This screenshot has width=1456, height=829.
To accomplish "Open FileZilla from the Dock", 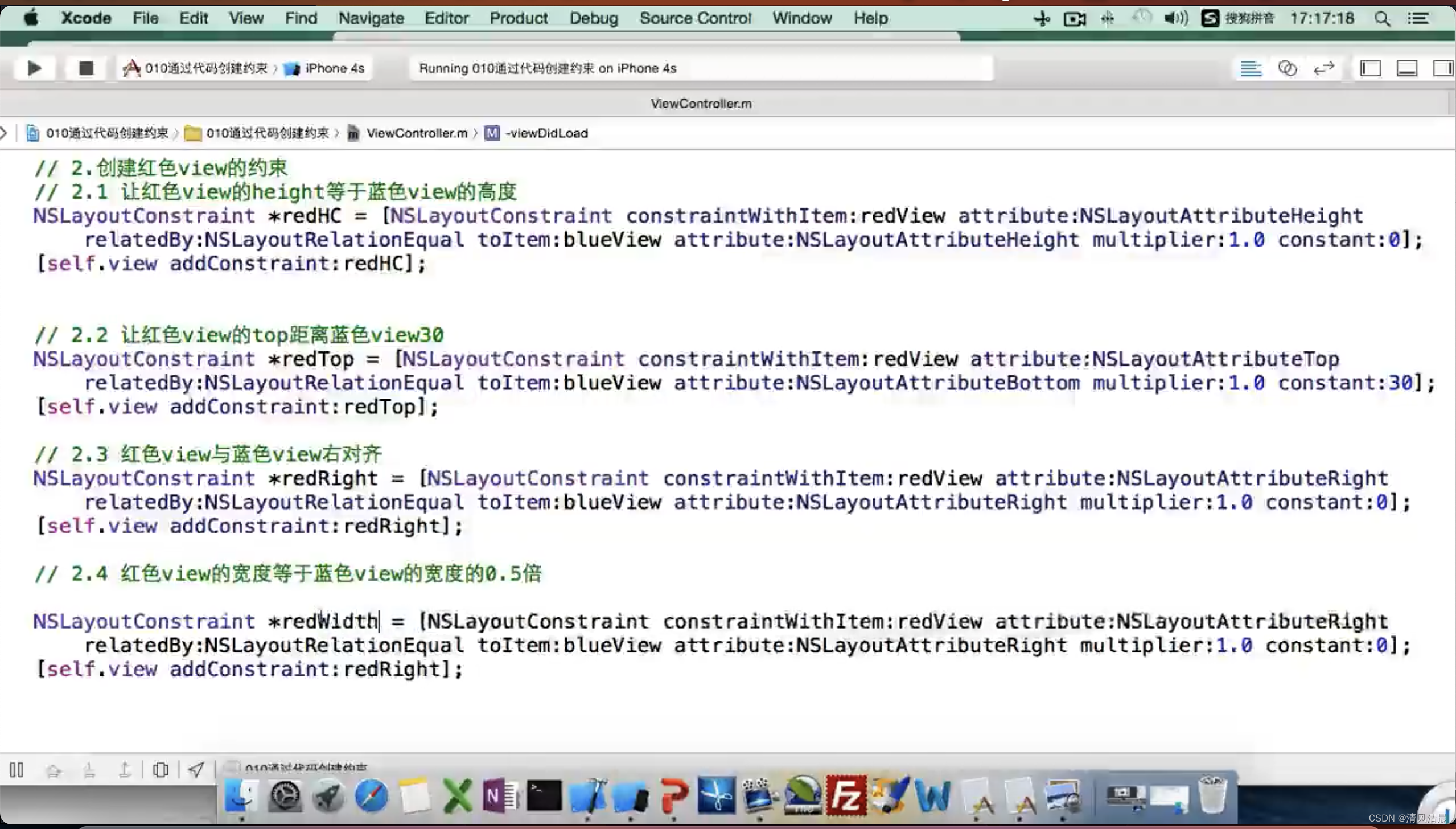I will [x=846, y=794].
